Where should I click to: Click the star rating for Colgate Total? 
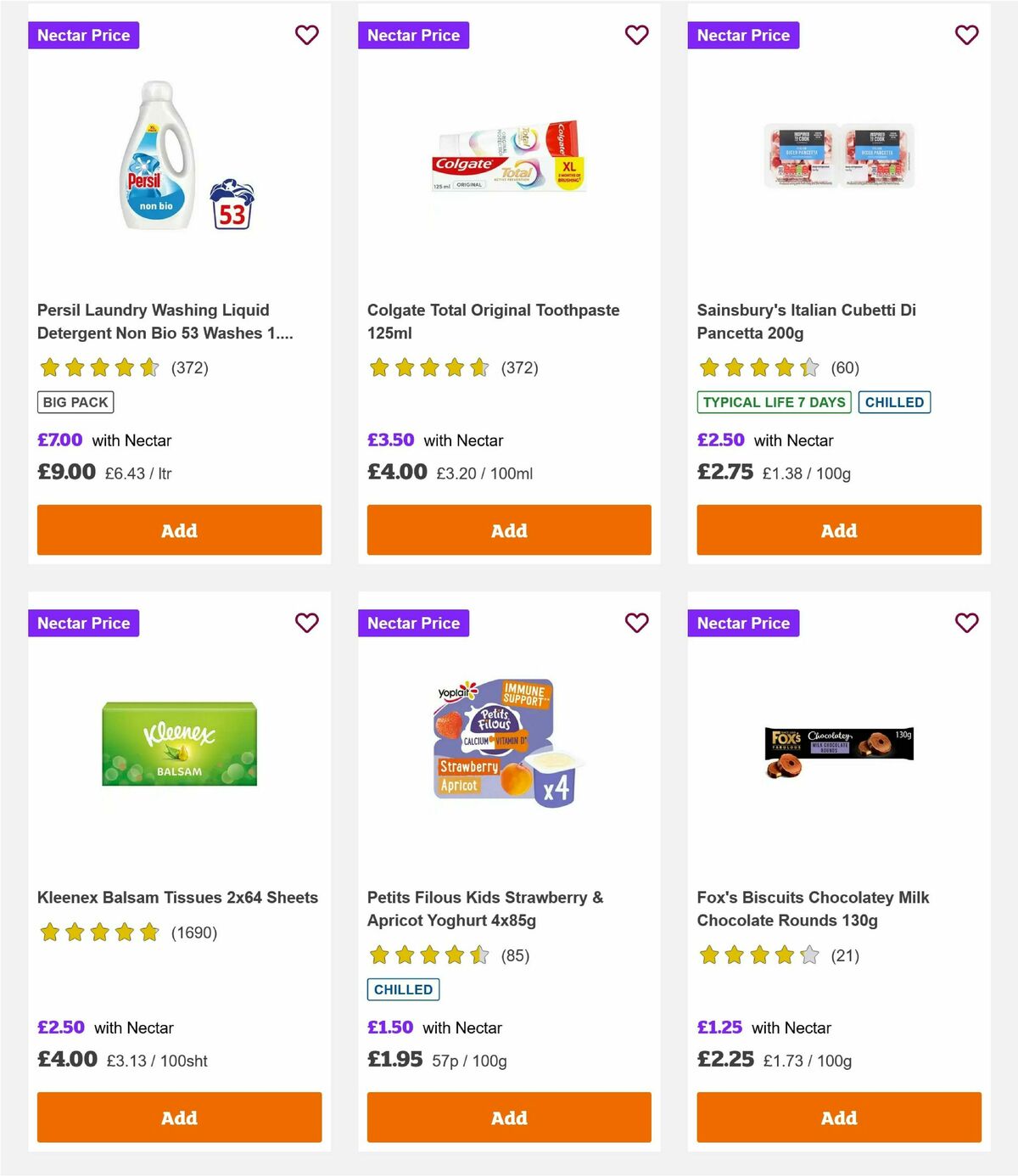pos(430,367)
